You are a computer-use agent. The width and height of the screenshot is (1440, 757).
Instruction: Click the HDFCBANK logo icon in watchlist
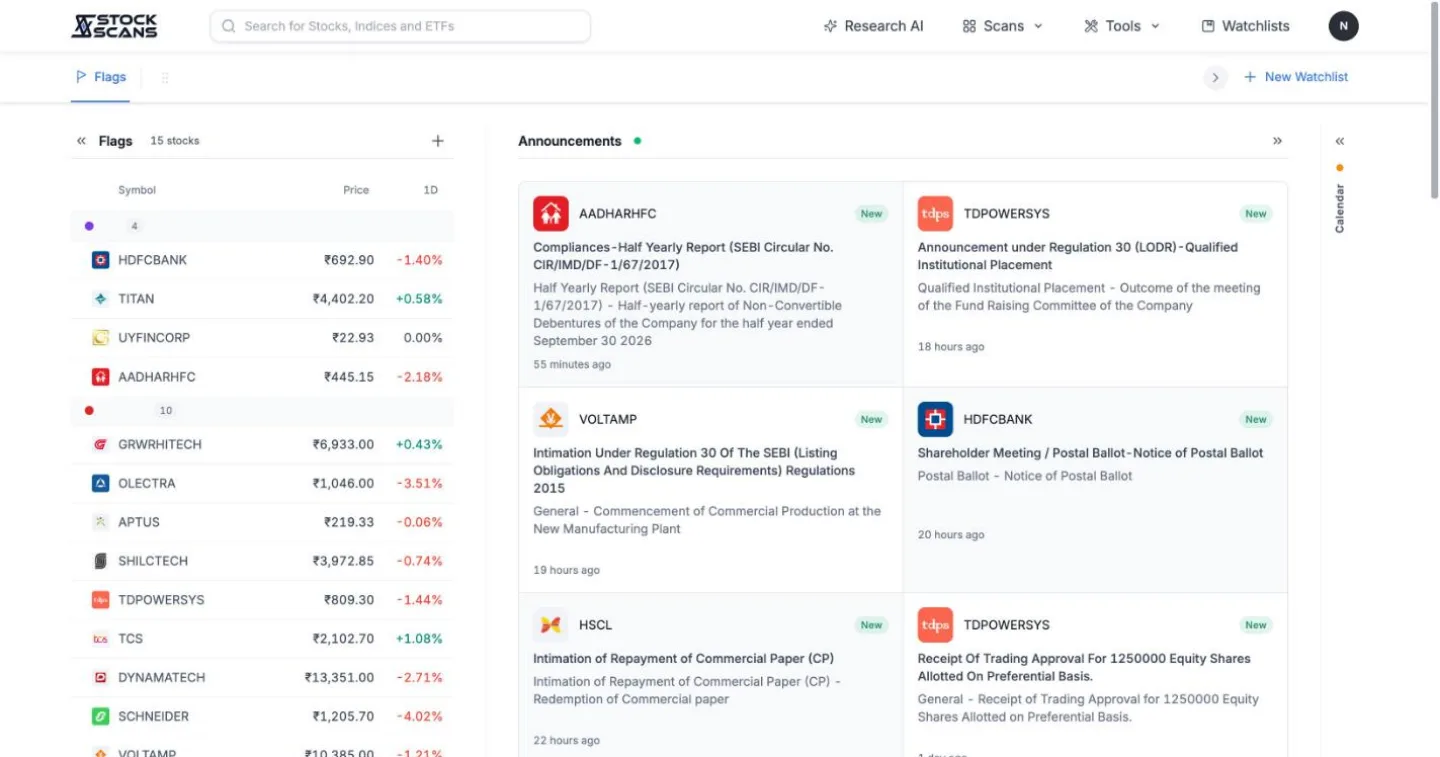point(100,260)
